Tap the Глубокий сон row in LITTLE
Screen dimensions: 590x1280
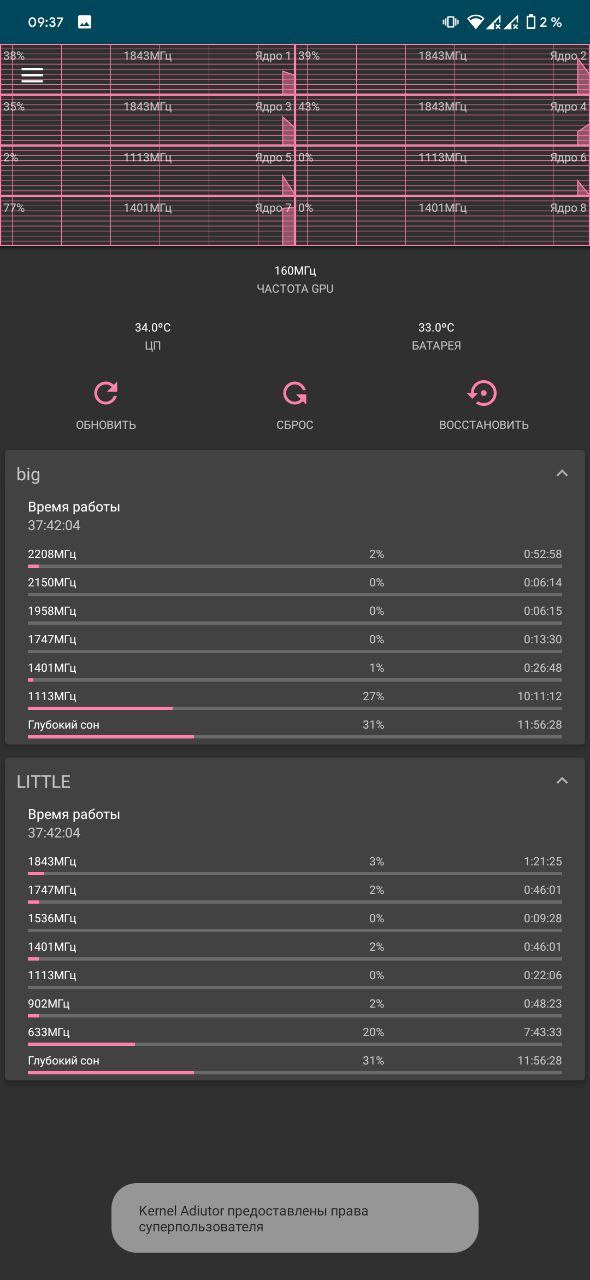295,1064
